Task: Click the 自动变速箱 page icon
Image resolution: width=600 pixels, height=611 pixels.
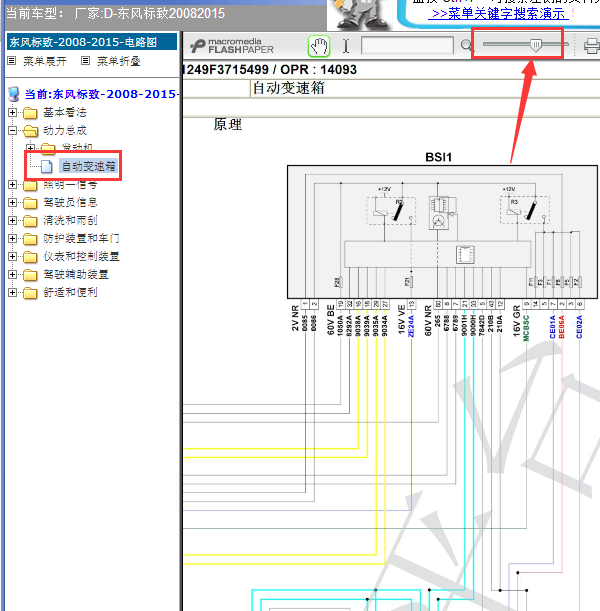Action: (x=47, y=166)
